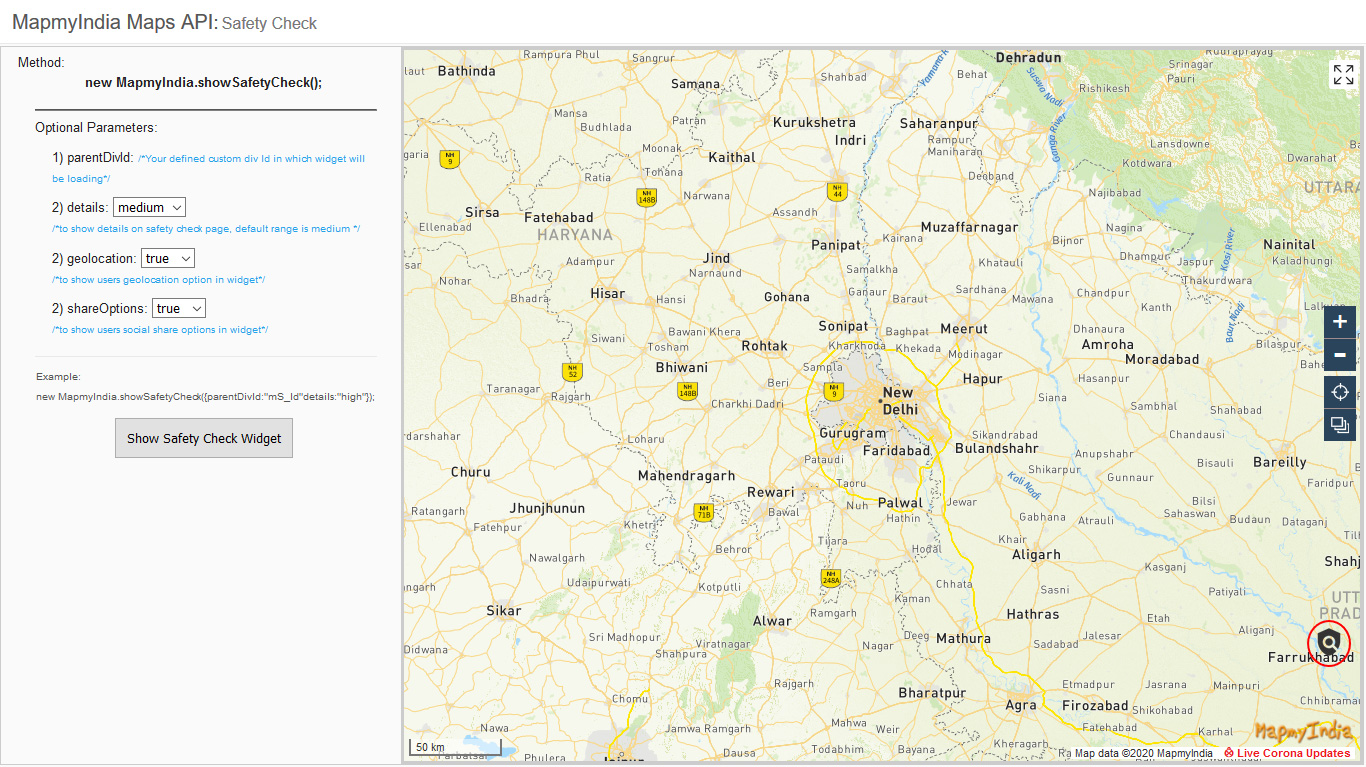Click the NH 71B highway shield near Rewari

coord(704,512)
